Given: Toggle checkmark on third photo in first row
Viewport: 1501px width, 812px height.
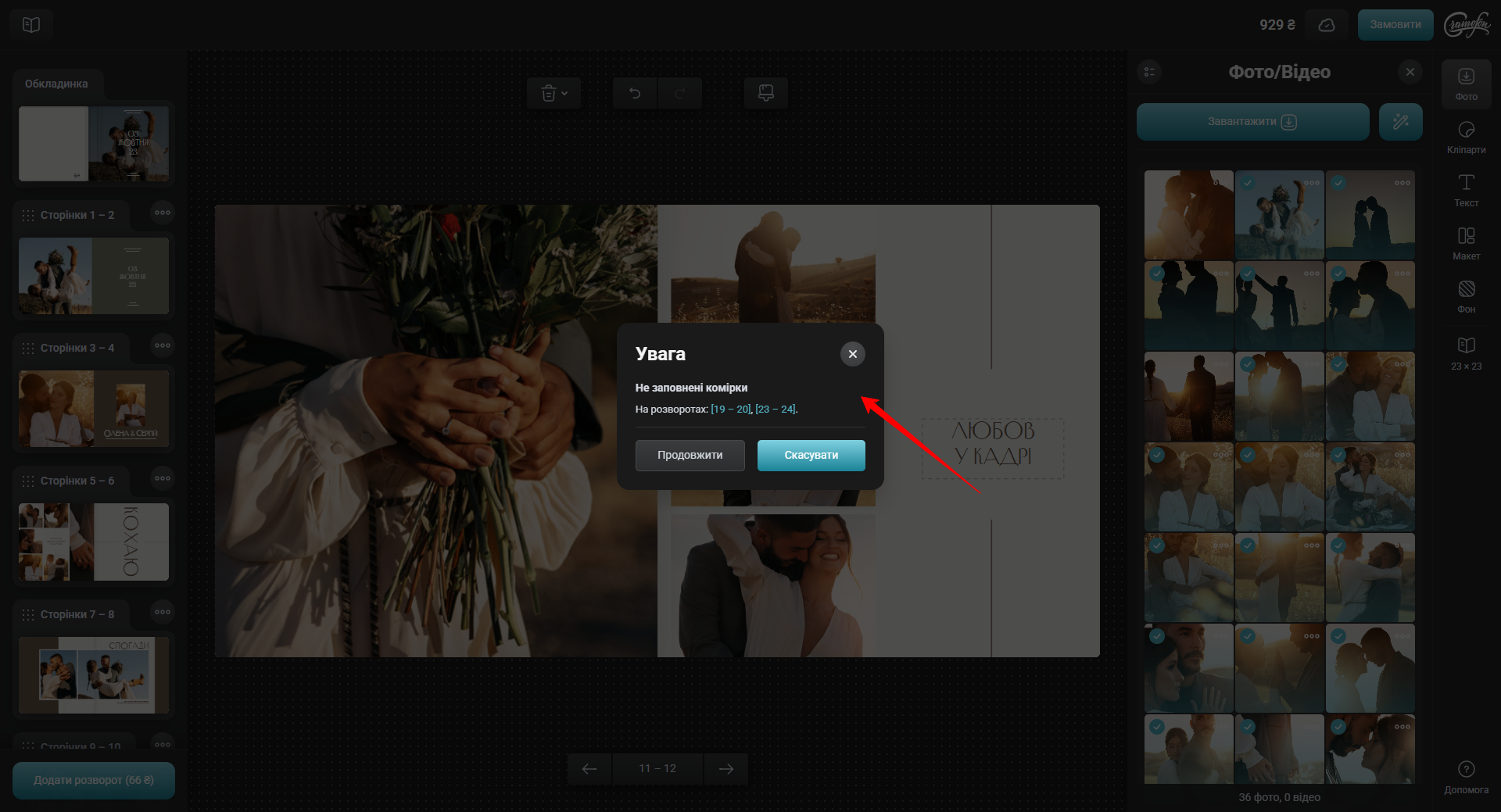Looking at the screenshot, I should point(1338,183).
